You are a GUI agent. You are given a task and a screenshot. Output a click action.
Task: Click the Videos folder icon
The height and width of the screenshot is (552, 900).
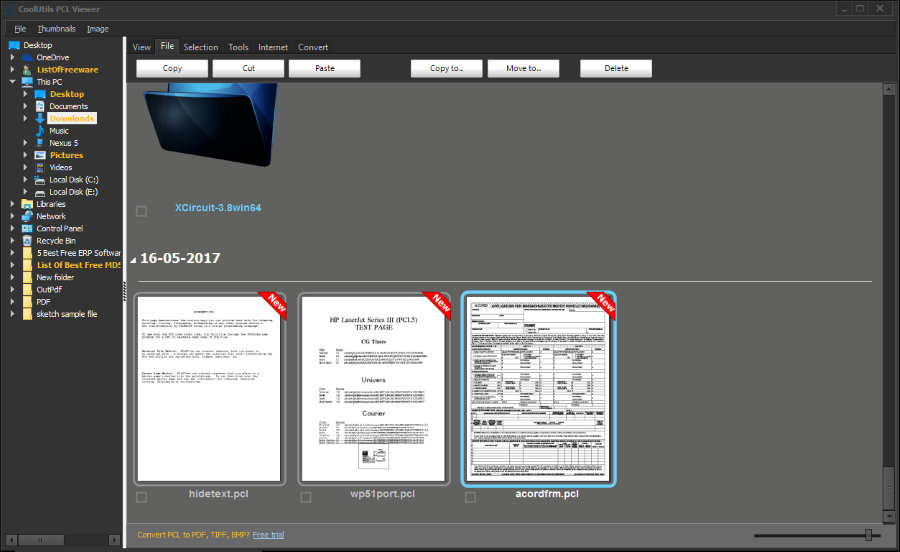point(40,168)
